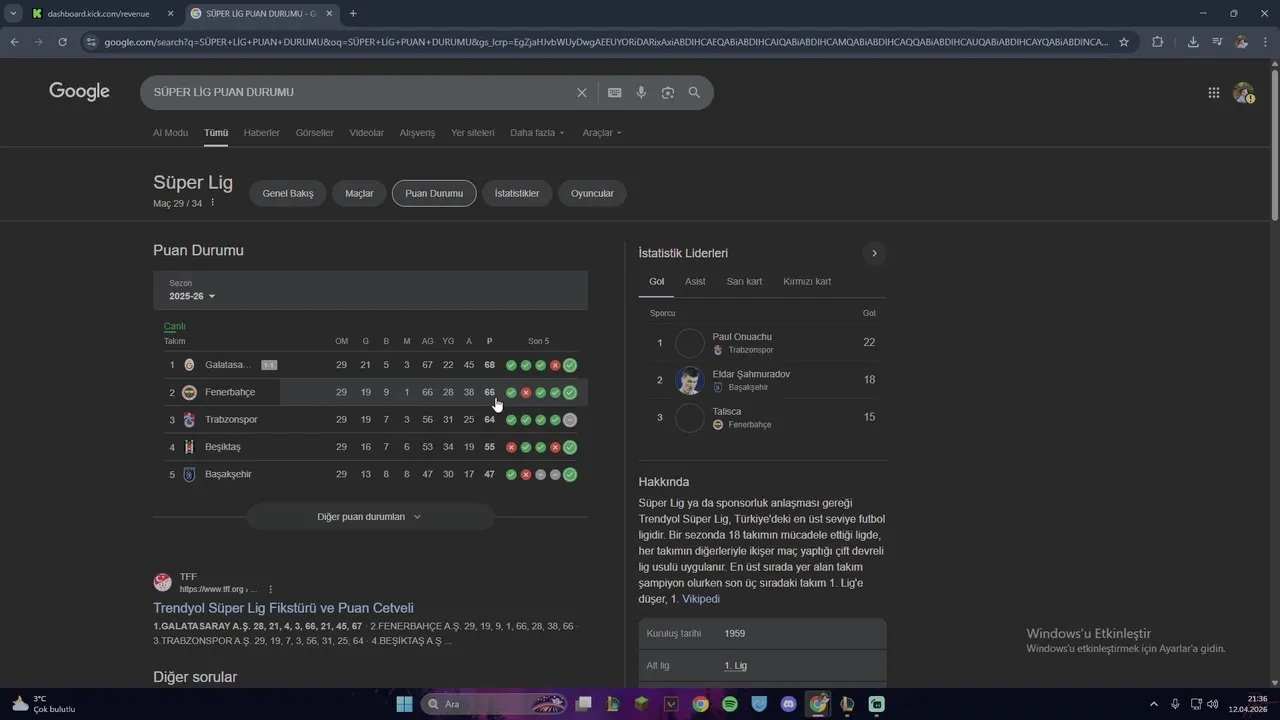Open the Alışveriş tab
This screenshot has height=720, width=1280.
(x=417, y=133)
